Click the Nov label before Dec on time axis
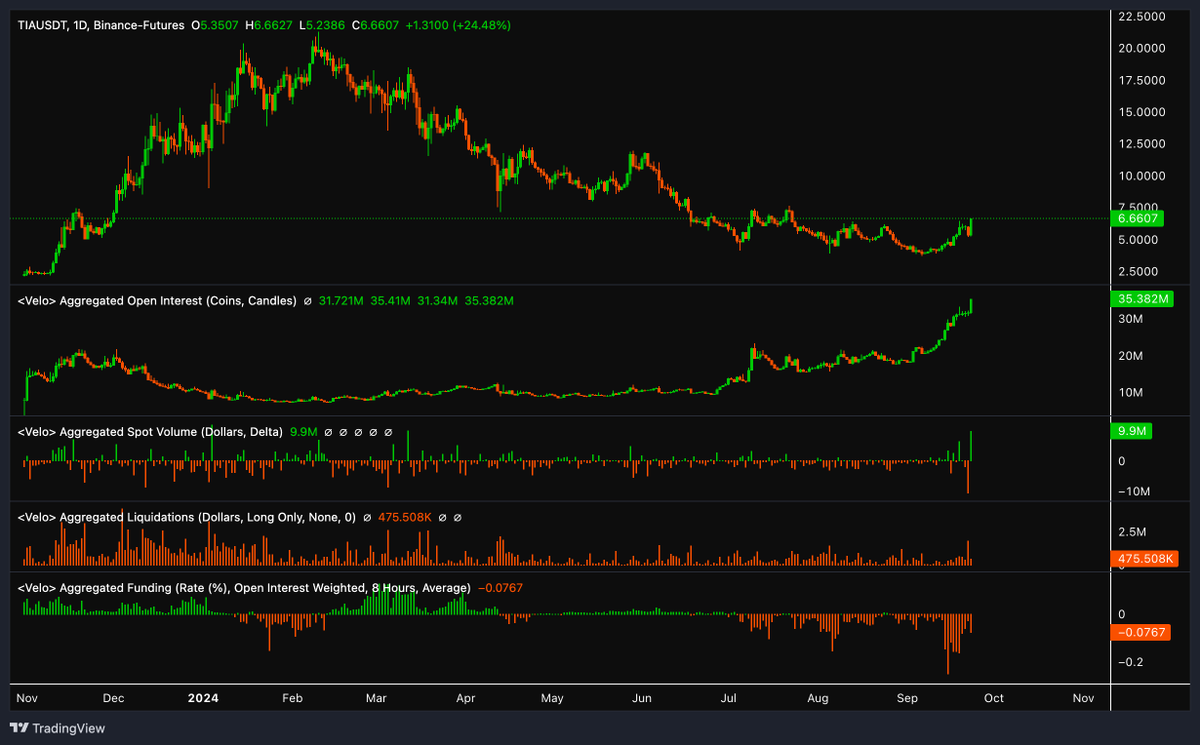1200x745 pixels. point(26,697)
